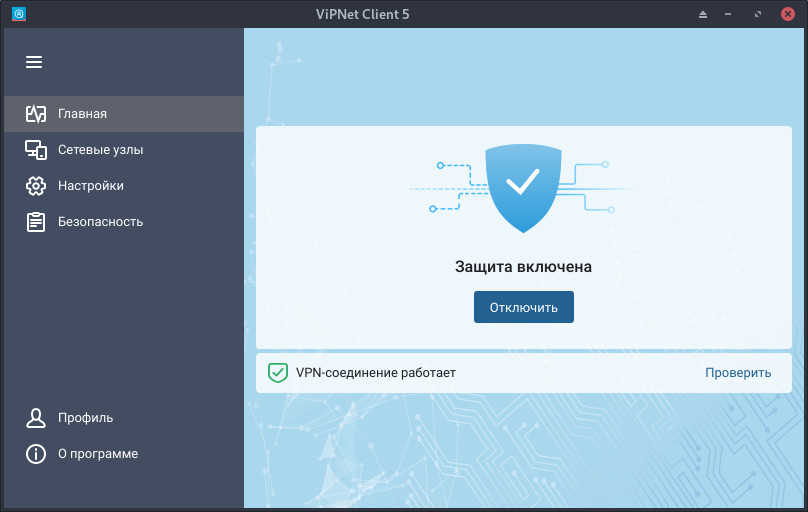Open the Сетевые узлы section label
This screenshot has height=512, width=808.
pyautogui.click(x=100, y=150)
